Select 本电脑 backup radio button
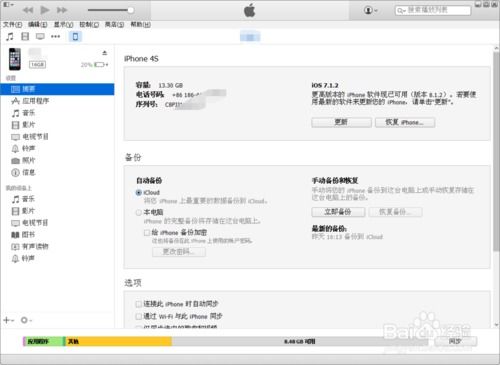This screenshot has width=500, height=365. [x=139, y=212]
